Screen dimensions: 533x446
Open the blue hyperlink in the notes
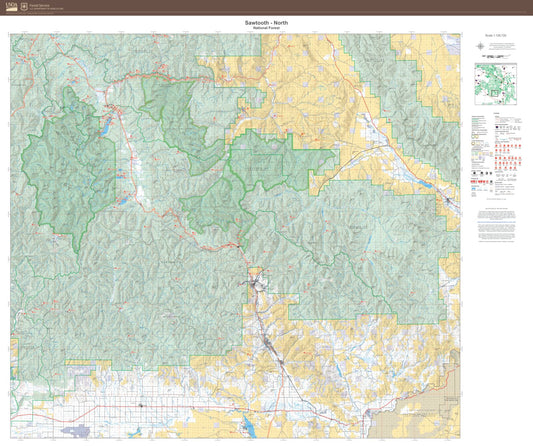[x=497, y=222]
